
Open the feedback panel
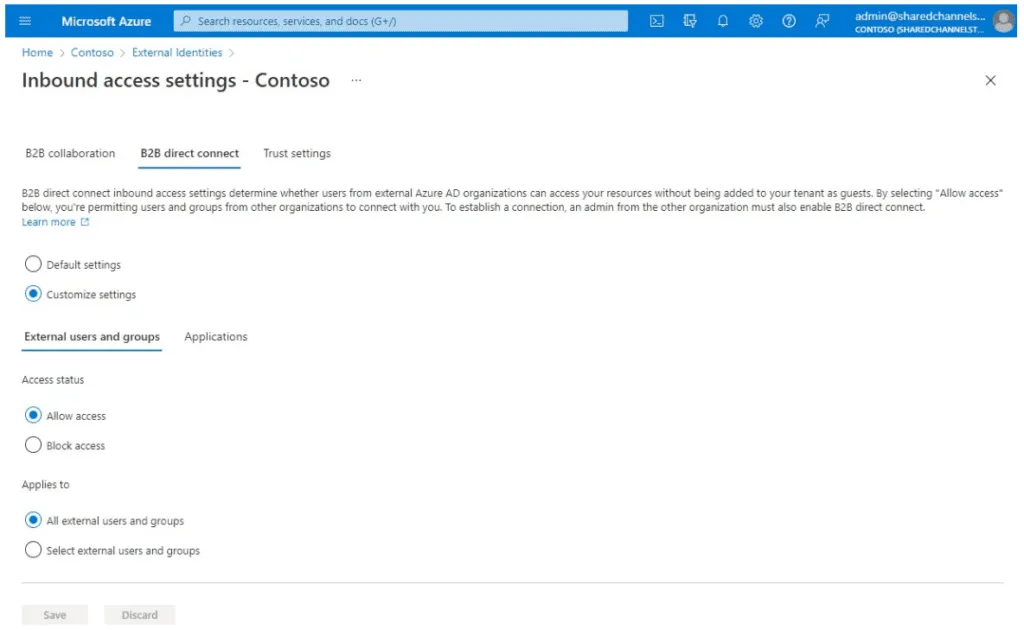tap(822, 20)
